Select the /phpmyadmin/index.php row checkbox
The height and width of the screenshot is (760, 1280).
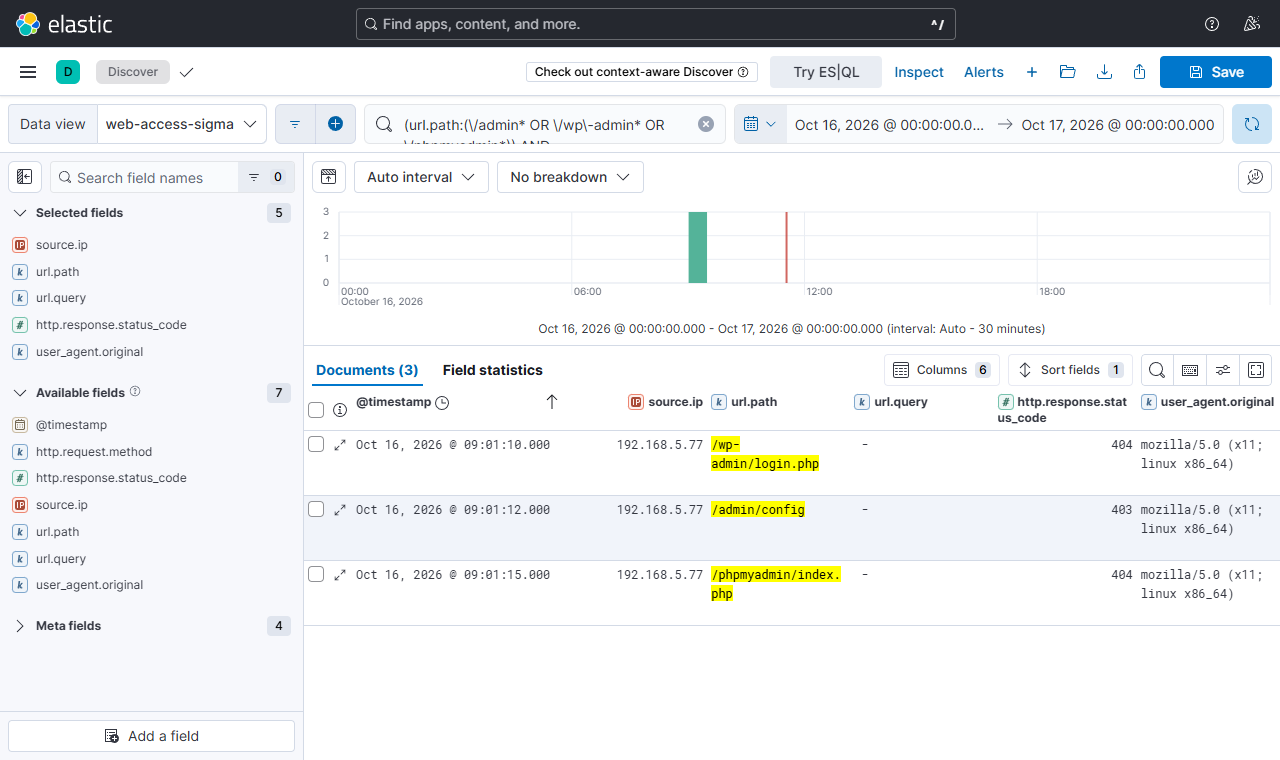[x=316, y=574]
